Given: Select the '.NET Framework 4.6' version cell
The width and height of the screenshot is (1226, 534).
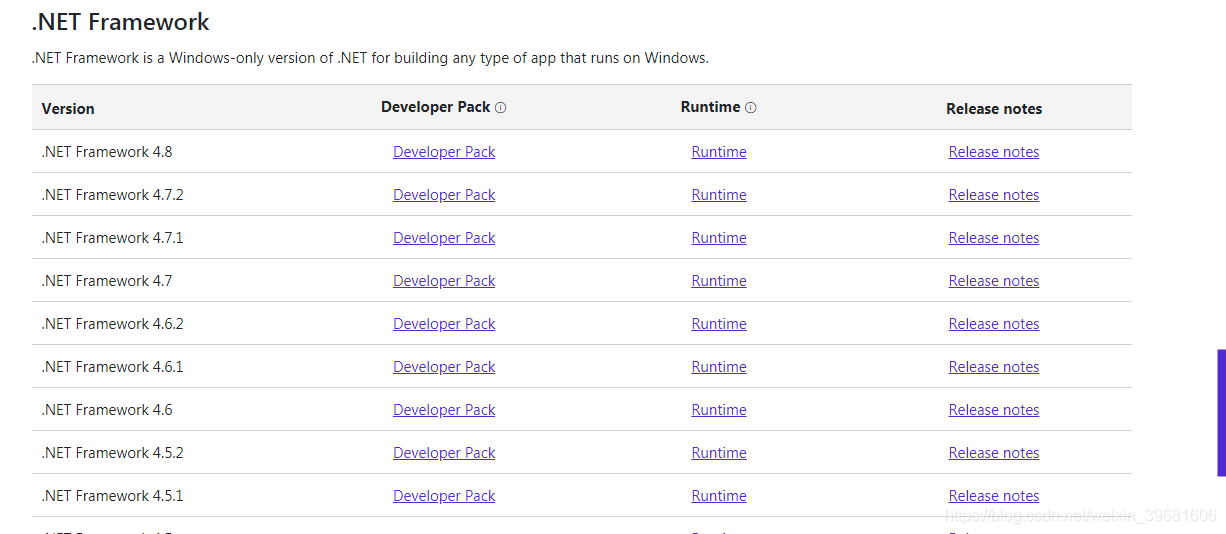Looking at the screenshot, I should click(107, 410).
